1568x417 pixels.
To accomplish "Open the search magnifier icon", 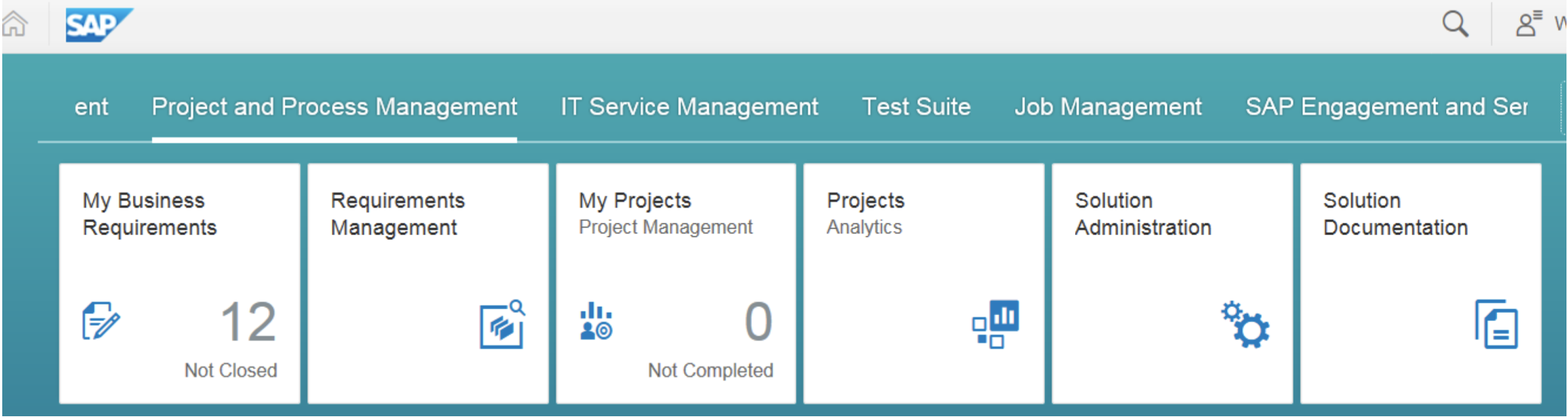I will point(1454,24).
